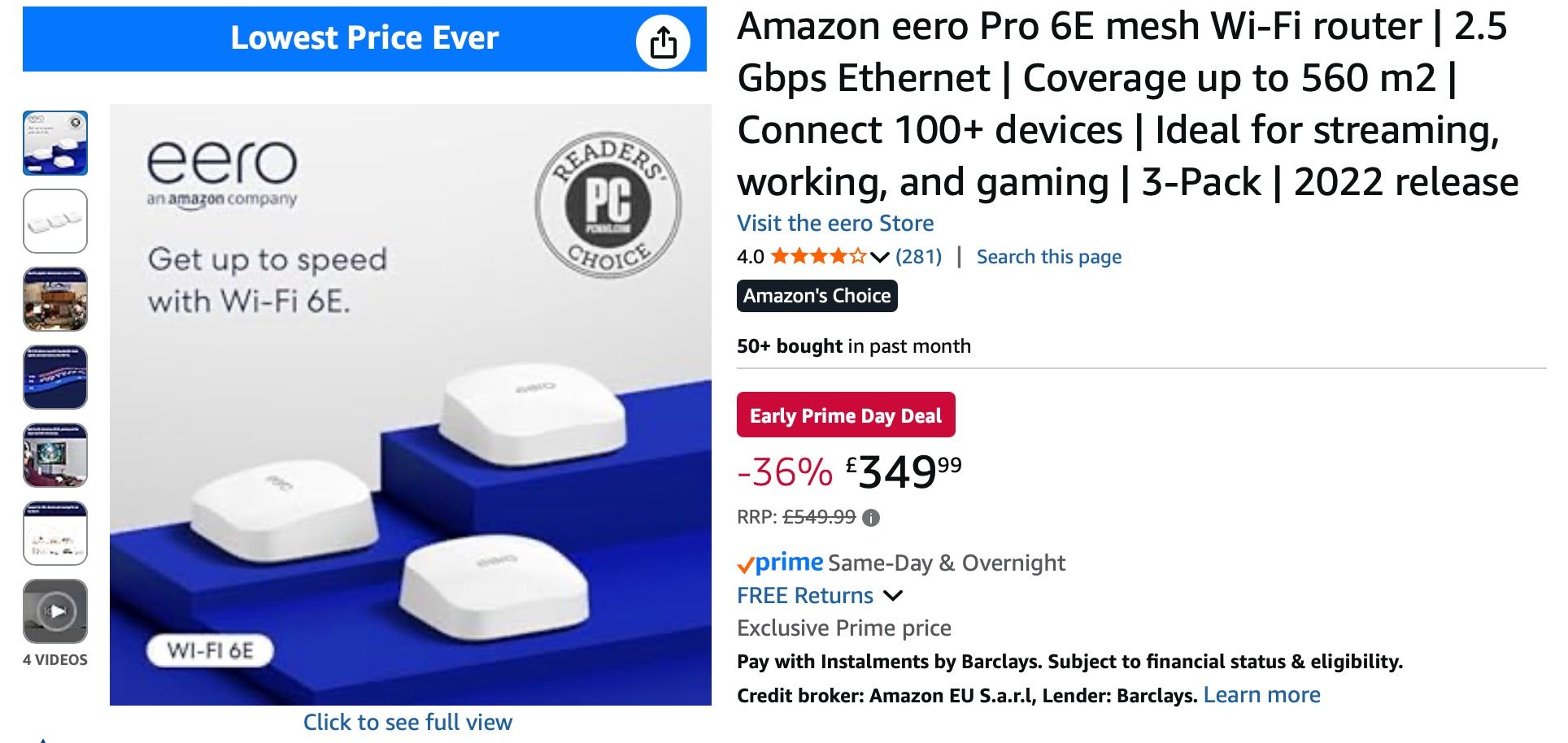Click the RRP info icon
The height and width of the screenshot is (743, 1568).
coord(871,518)
